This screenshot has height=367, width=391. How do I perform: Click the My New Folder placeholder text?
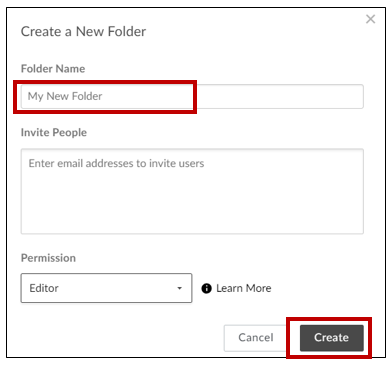65,96
